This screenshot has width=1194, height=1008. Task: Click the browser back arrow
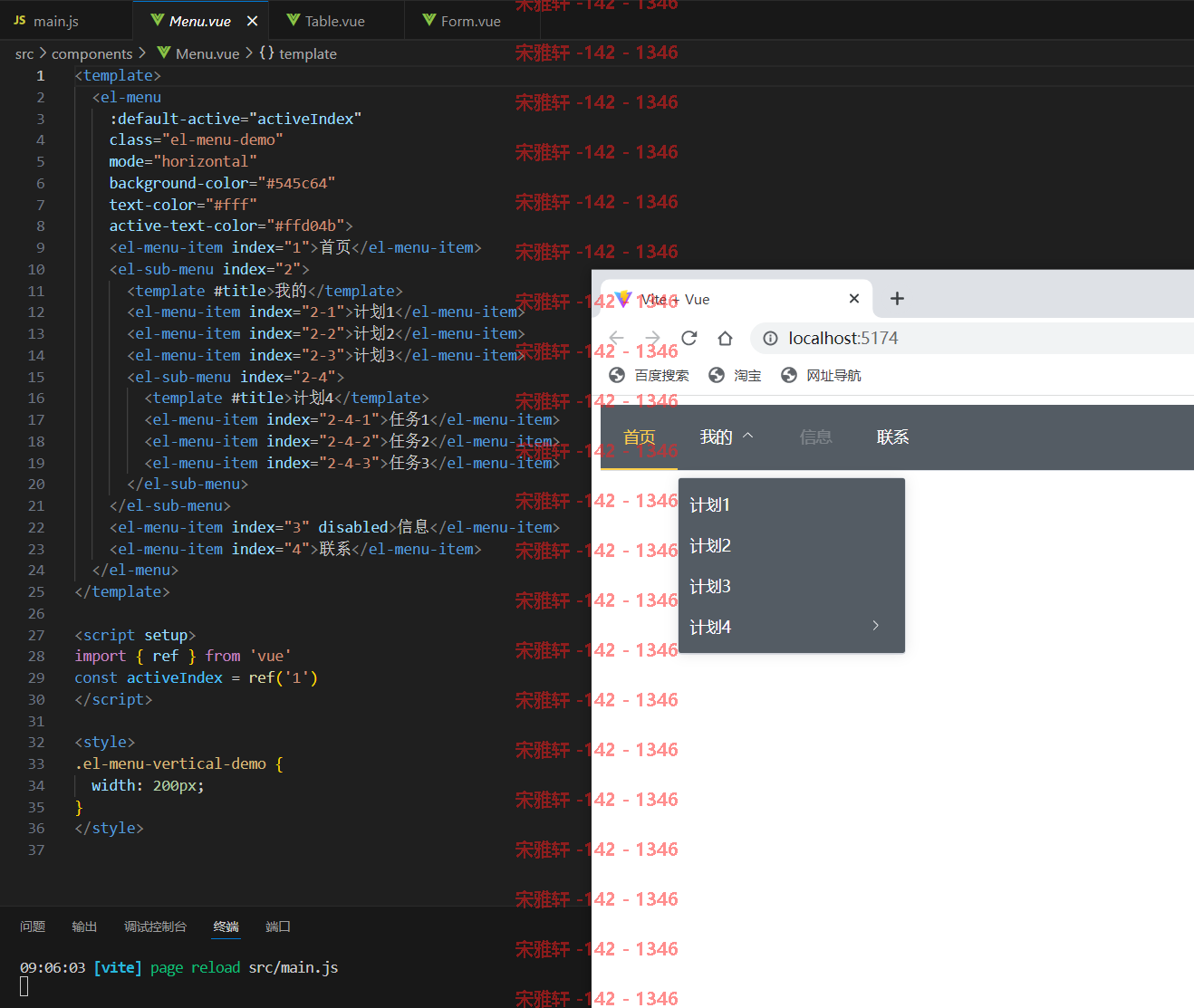pyautogui.click(x=617, y=338)
